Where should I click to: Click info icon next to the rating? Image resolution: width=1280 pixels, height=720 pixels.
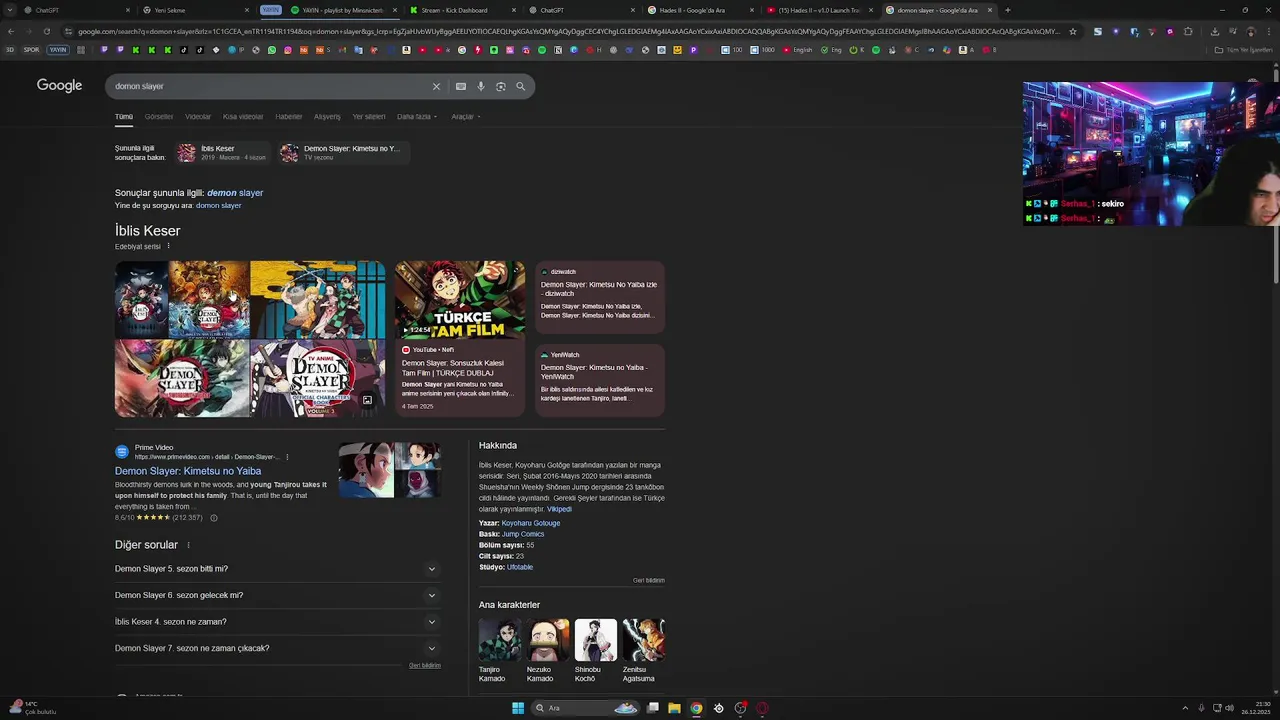click(x=213, y=518)
